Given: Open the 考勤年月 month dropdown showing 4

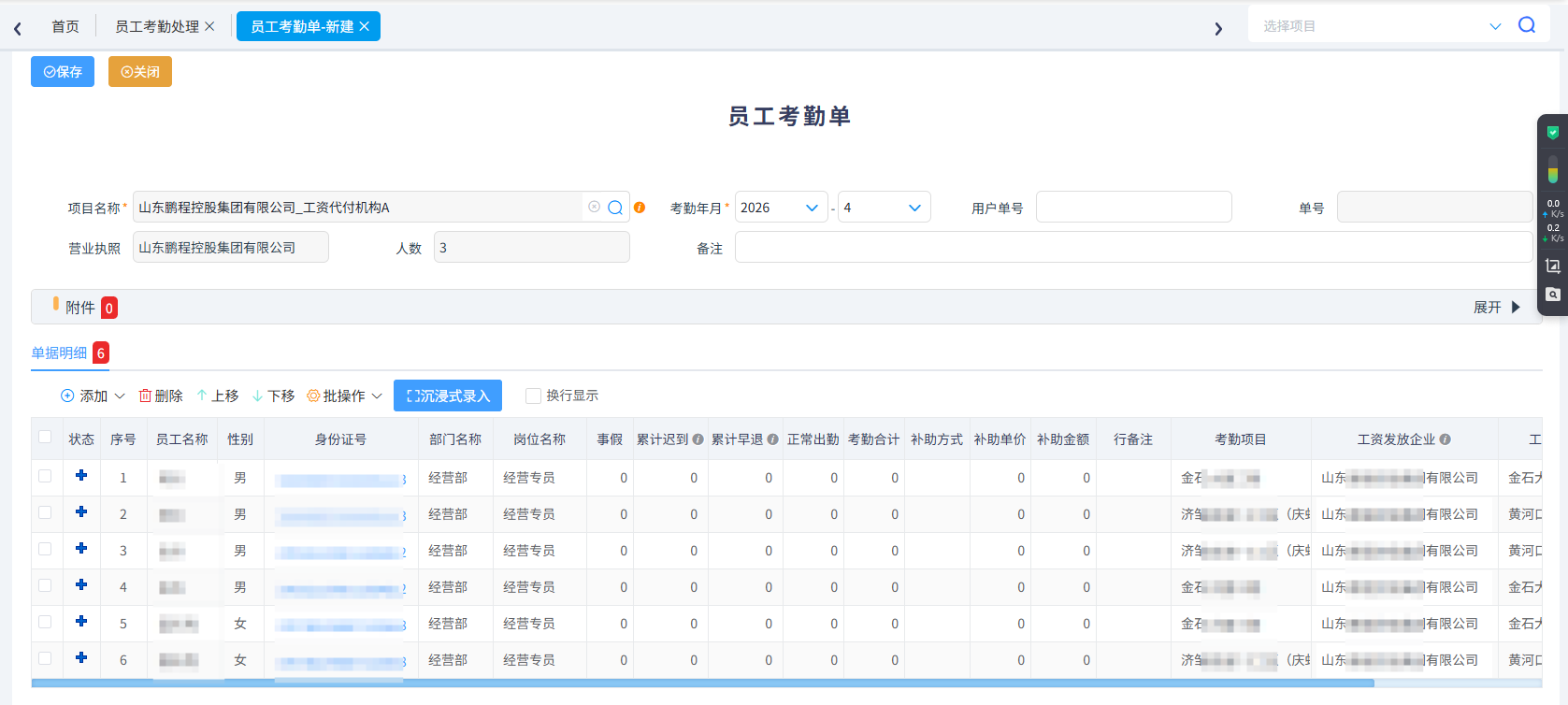Looking at the screenshot, I should [x=884, y=208].
